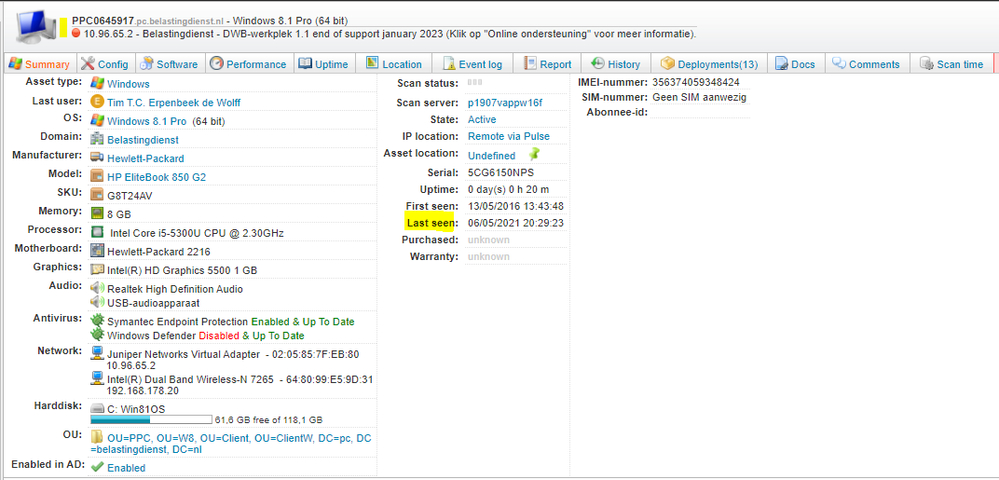This screenshot has width=999, height=480.
Task: Go to the Scan time tab
Action: pos(950,64)
